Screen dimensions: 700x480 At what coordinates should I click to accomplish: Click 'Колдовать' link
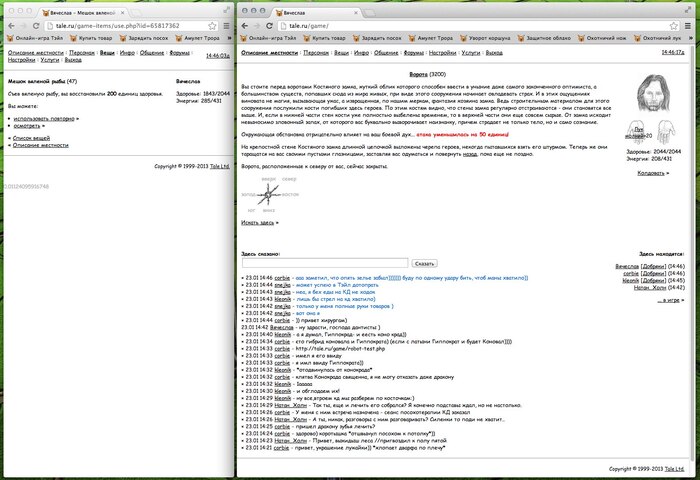pos(651,173)
